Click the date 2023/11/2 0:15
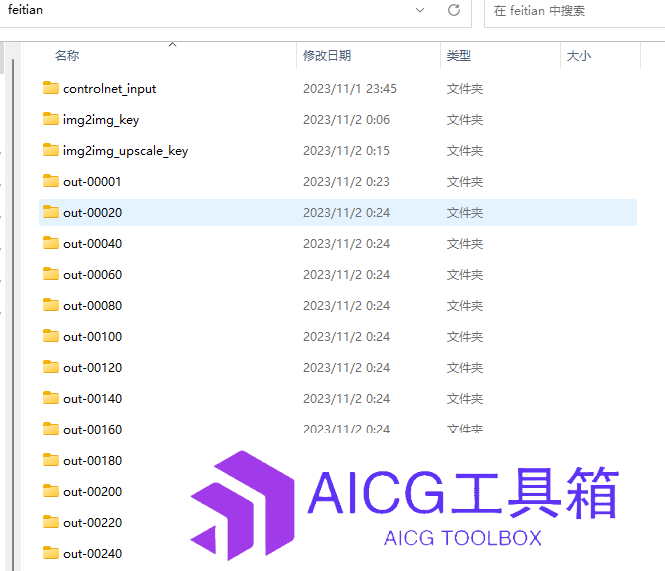Viewport: 665px width, 571px height. [x=346, y=151]
